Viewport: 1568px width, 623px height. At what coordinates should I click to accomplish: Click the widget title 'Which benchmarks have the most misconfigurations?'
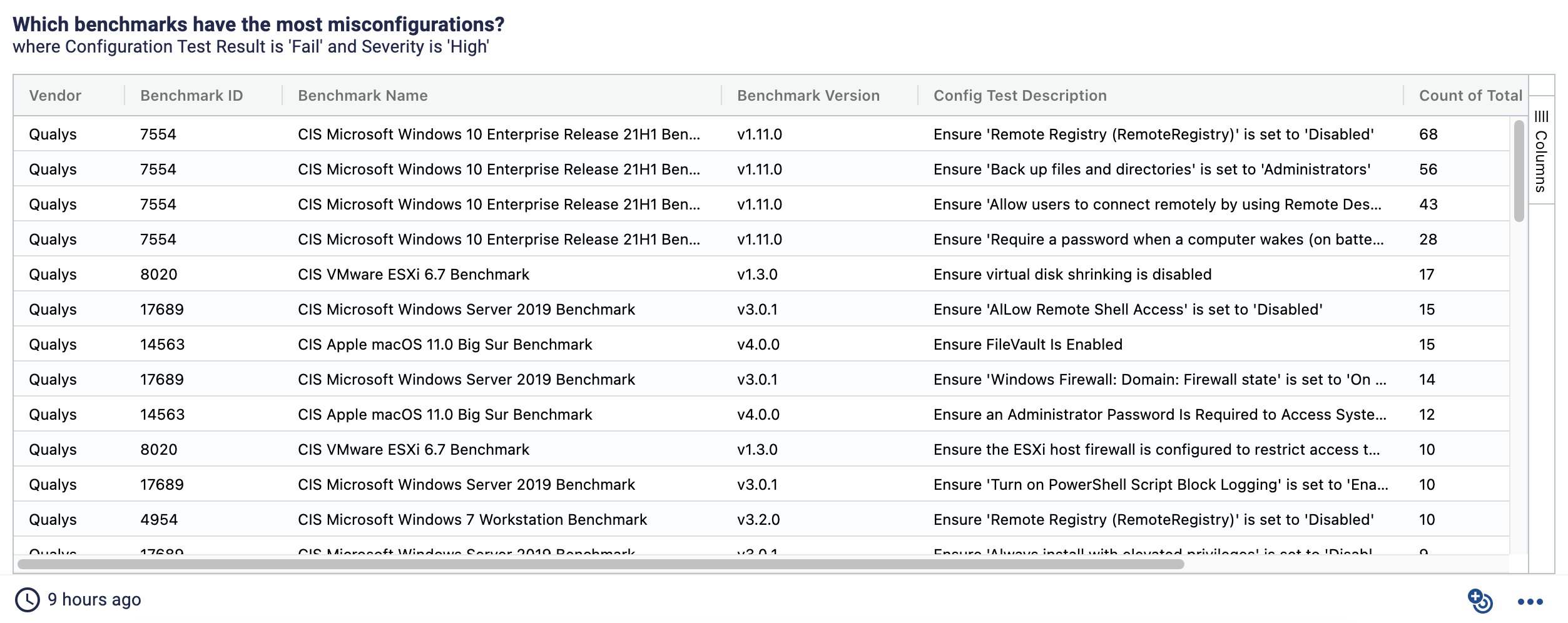click(x=258, y=24)
